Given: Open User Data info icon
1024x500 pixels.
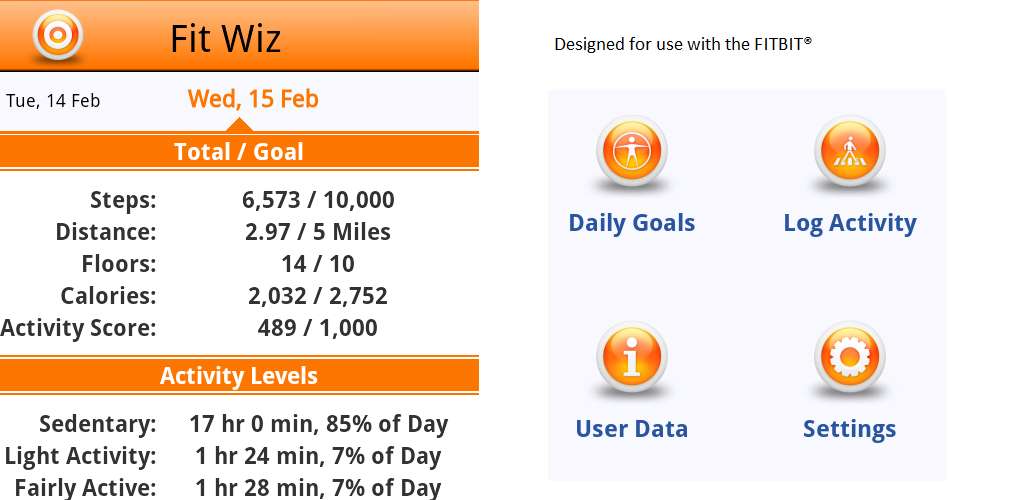Looking at the screenshot, I should point(631,358).
